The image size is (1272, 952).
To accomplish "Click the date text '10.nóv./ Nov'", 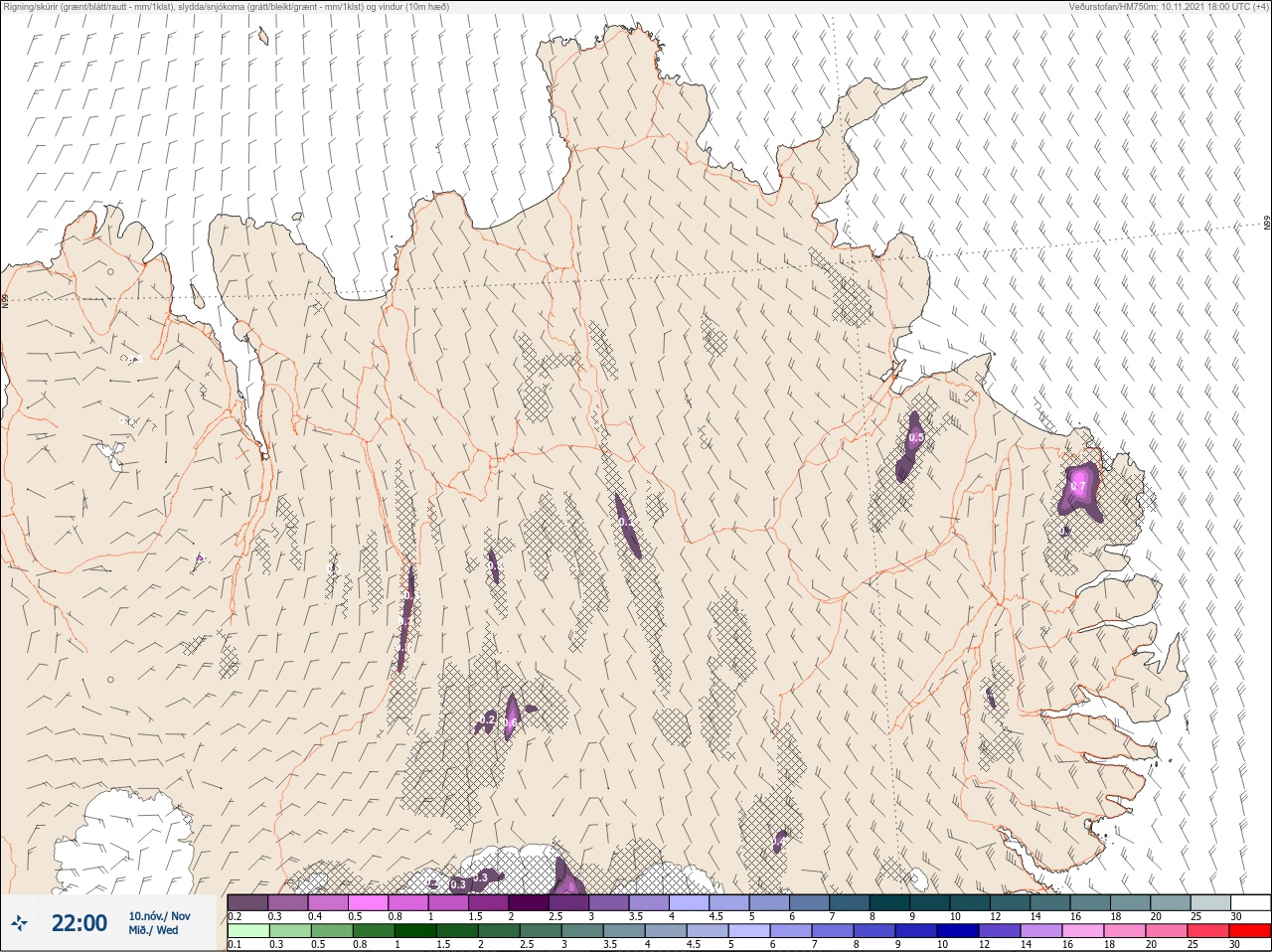I will click(x=159, y=916).
